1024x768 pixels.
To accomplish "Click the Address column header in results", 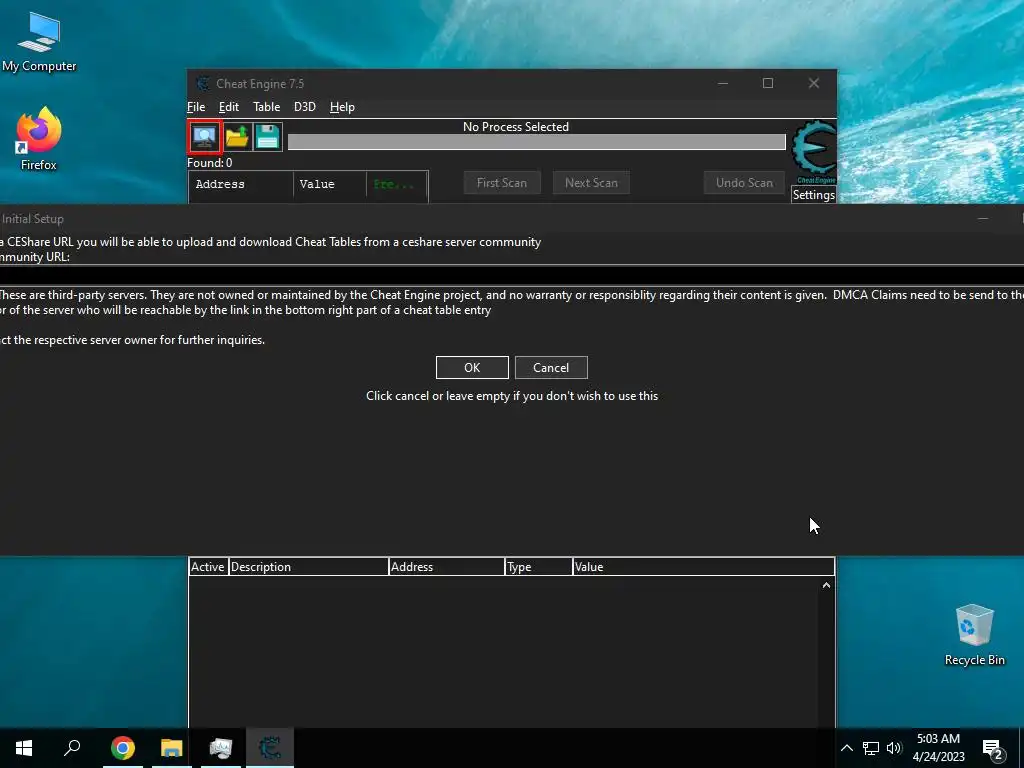I will [242, 184].
